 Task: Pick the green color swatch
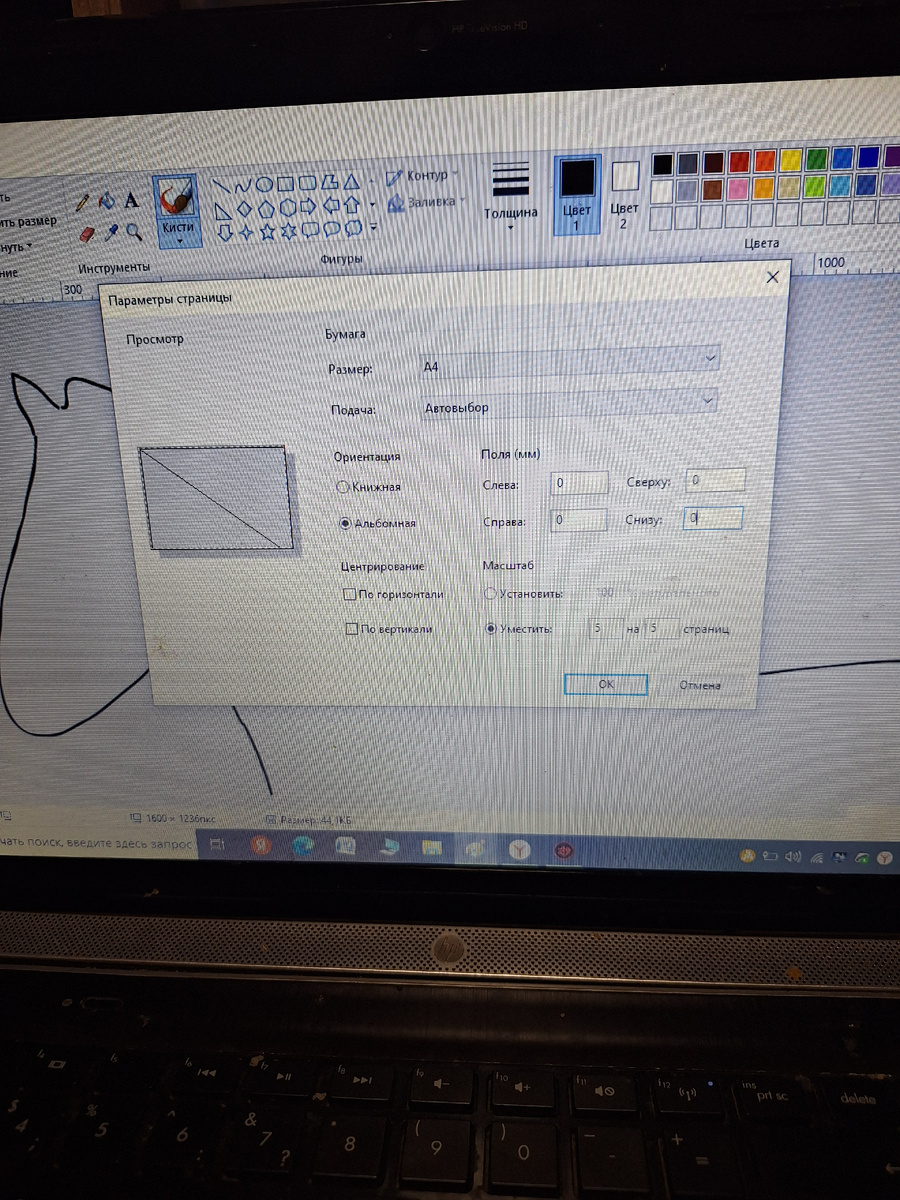pos(817,159)
